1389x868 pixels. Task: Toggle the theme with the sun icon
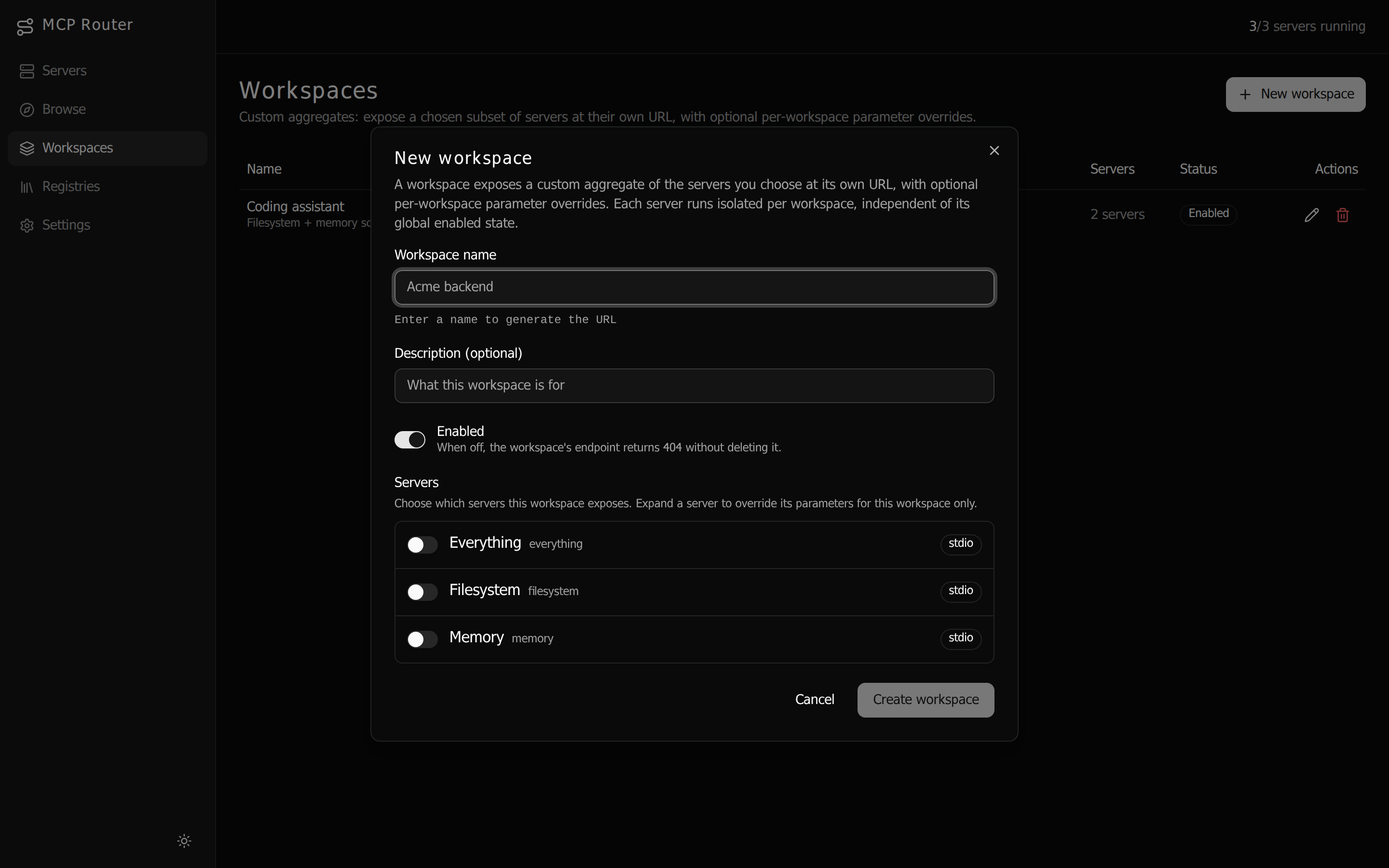click(184, 841)
